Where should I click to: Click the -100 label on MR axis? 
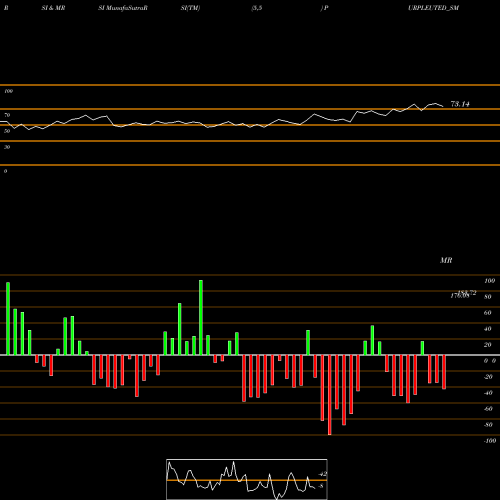click(490, 441)
